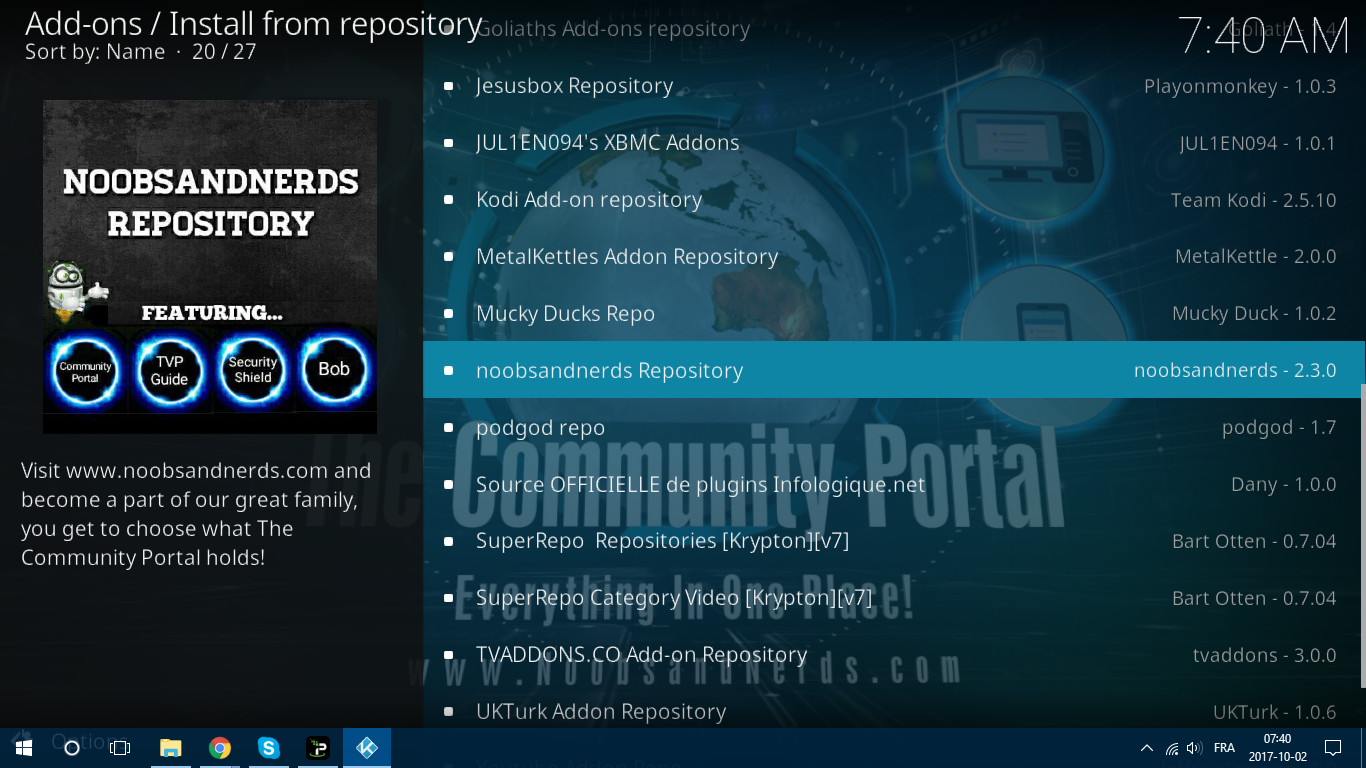Click the Noobsandnerds Repository artwork thumbnail
This screenshot has height=768, width=1366.
[210, 267]
